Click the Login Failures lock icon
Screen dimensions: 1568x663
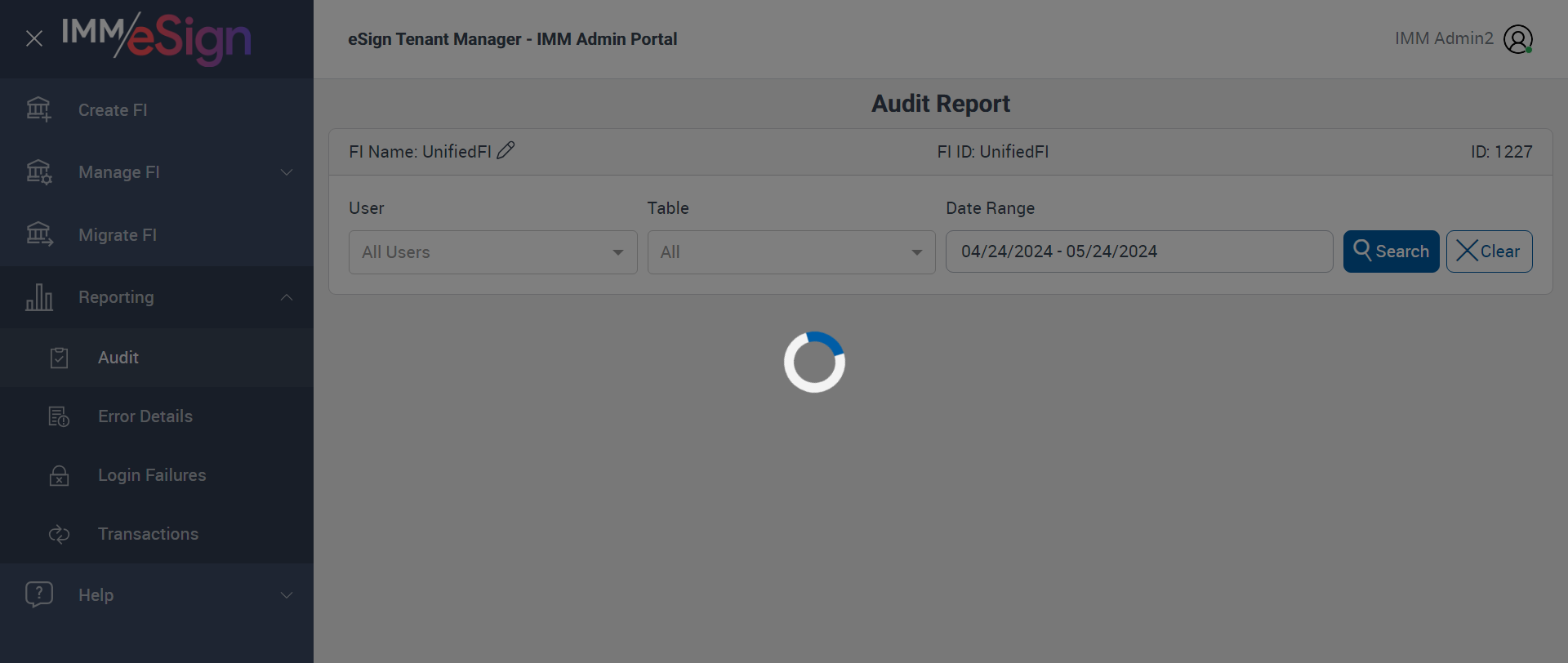click(x=59, y=475)
